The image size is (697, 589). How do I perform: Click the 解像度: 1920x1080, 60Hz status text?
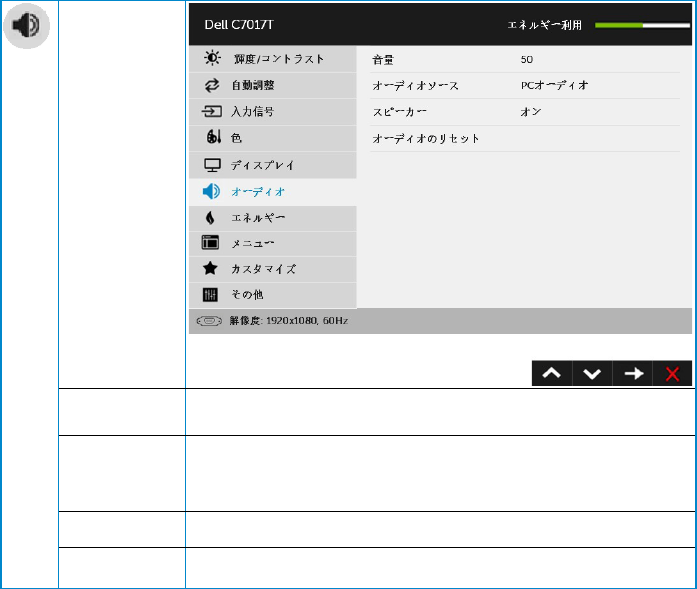tap(288, 321)
